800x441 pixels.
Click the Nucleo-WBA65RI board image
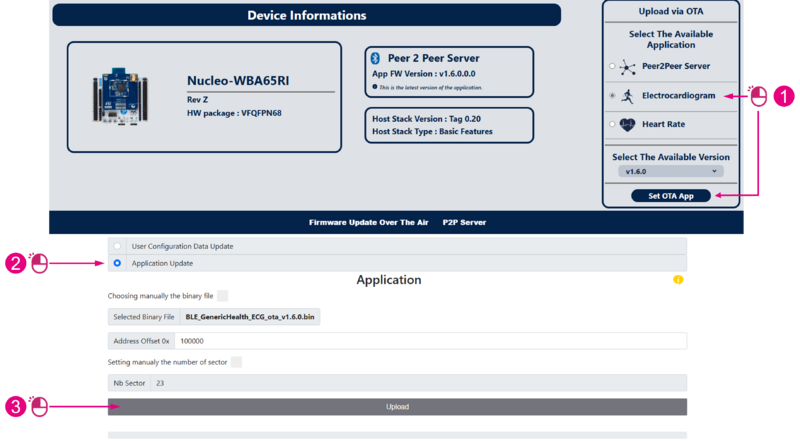tap(120, 96)
